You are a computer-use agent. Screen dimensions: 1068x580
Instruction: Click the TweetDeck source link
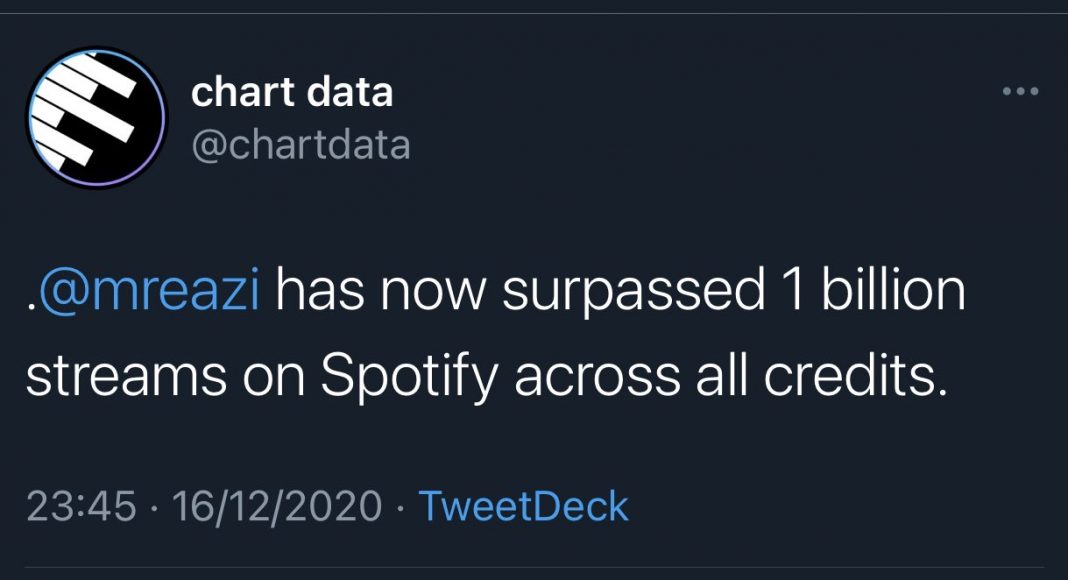522,506
